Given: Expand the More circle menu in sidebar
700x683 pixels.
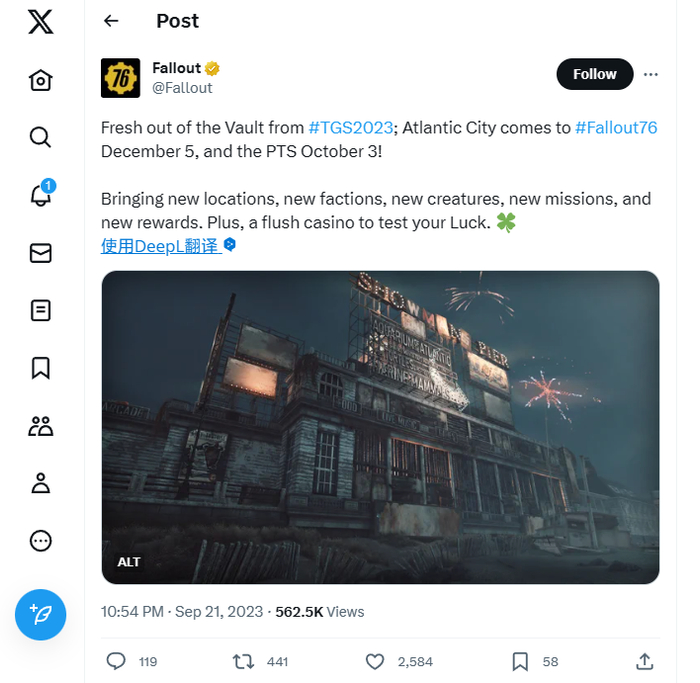Looking at the screenshot, I should tap(40, 541).
